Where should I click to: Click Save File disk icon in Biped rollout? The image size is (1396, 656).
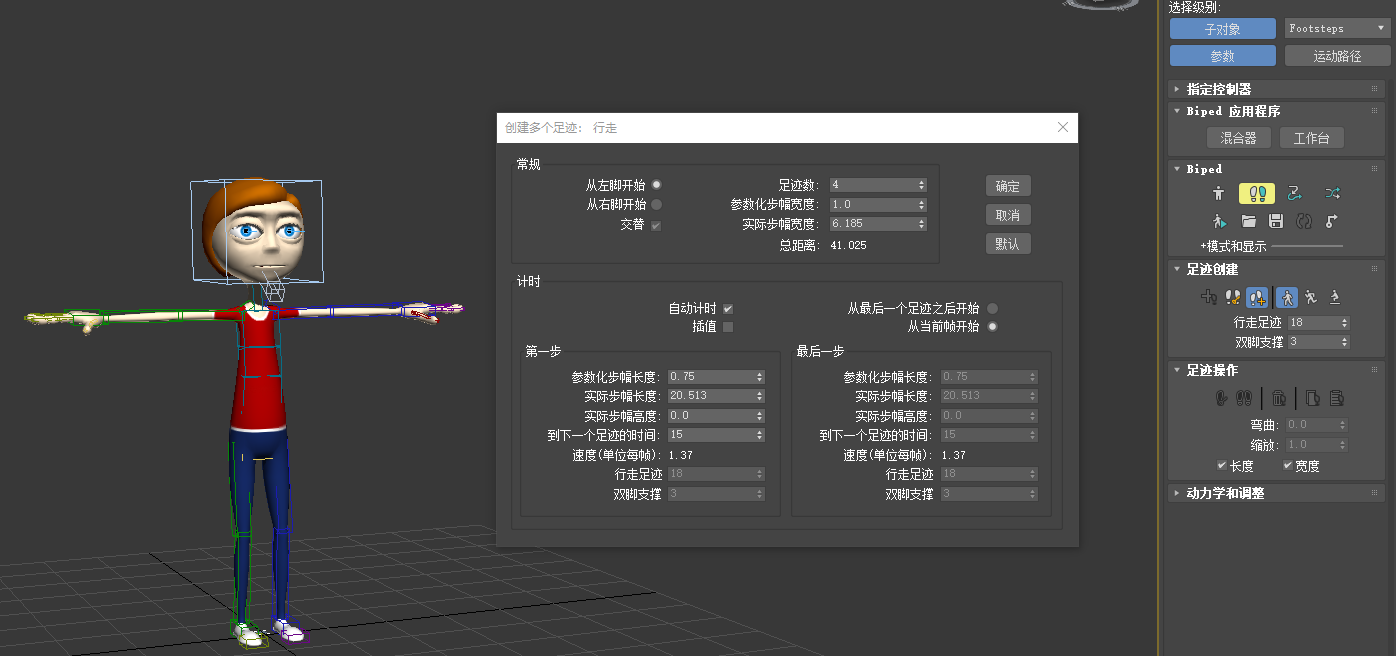[x=1276, y=221]
